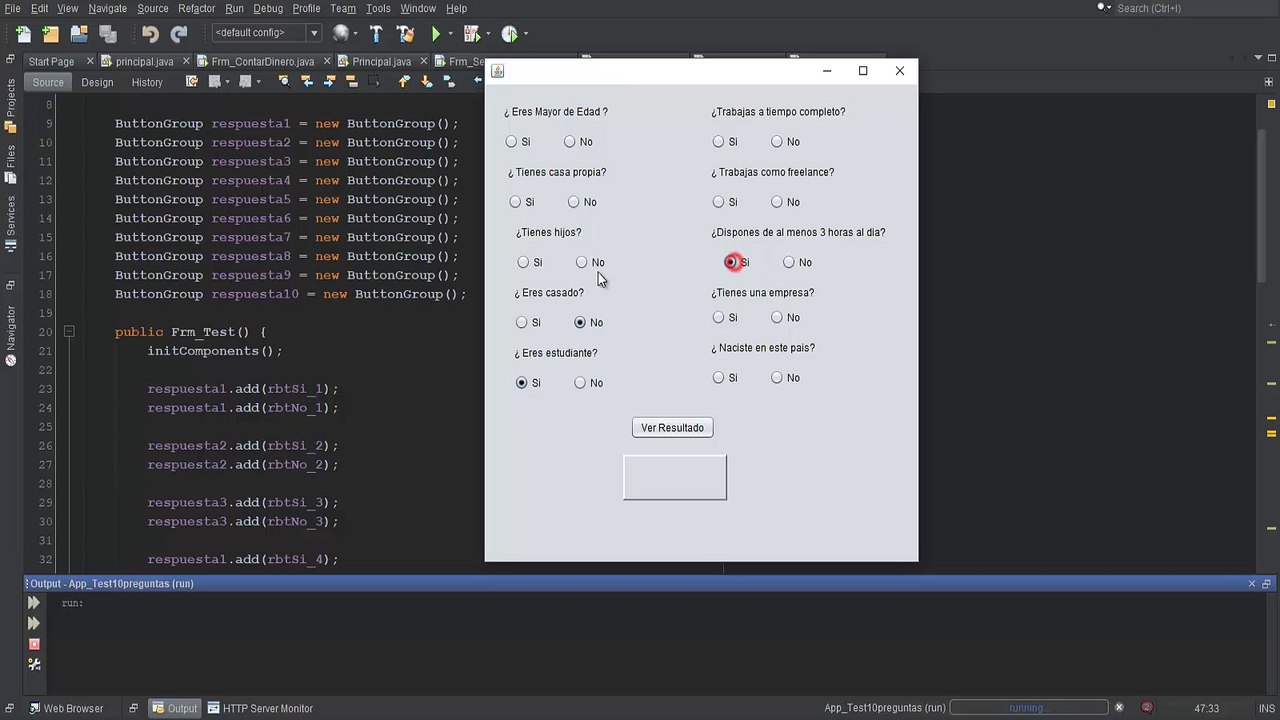Go to previous bookmark icon
Screen dimensions: 1280x720
(404, 82)
